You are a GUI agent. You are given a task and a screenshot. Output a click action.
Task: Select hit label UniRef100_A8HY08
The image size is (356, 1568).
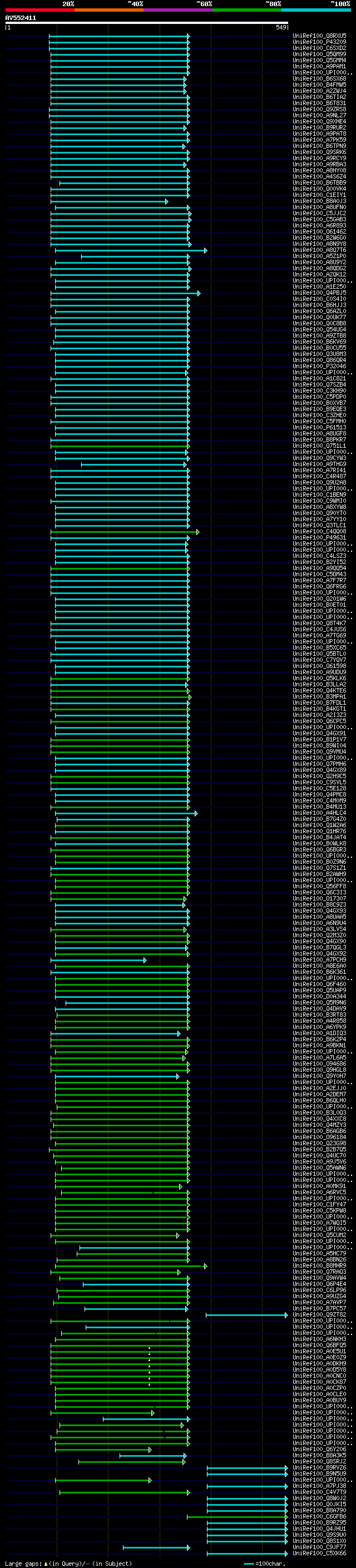319,170
